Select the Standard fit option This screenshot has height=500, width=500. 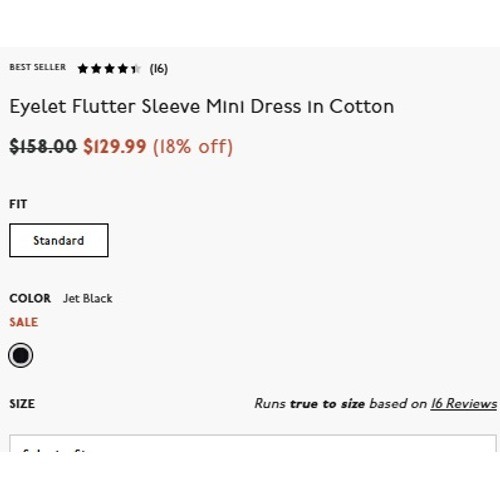(x=59, y=240)
